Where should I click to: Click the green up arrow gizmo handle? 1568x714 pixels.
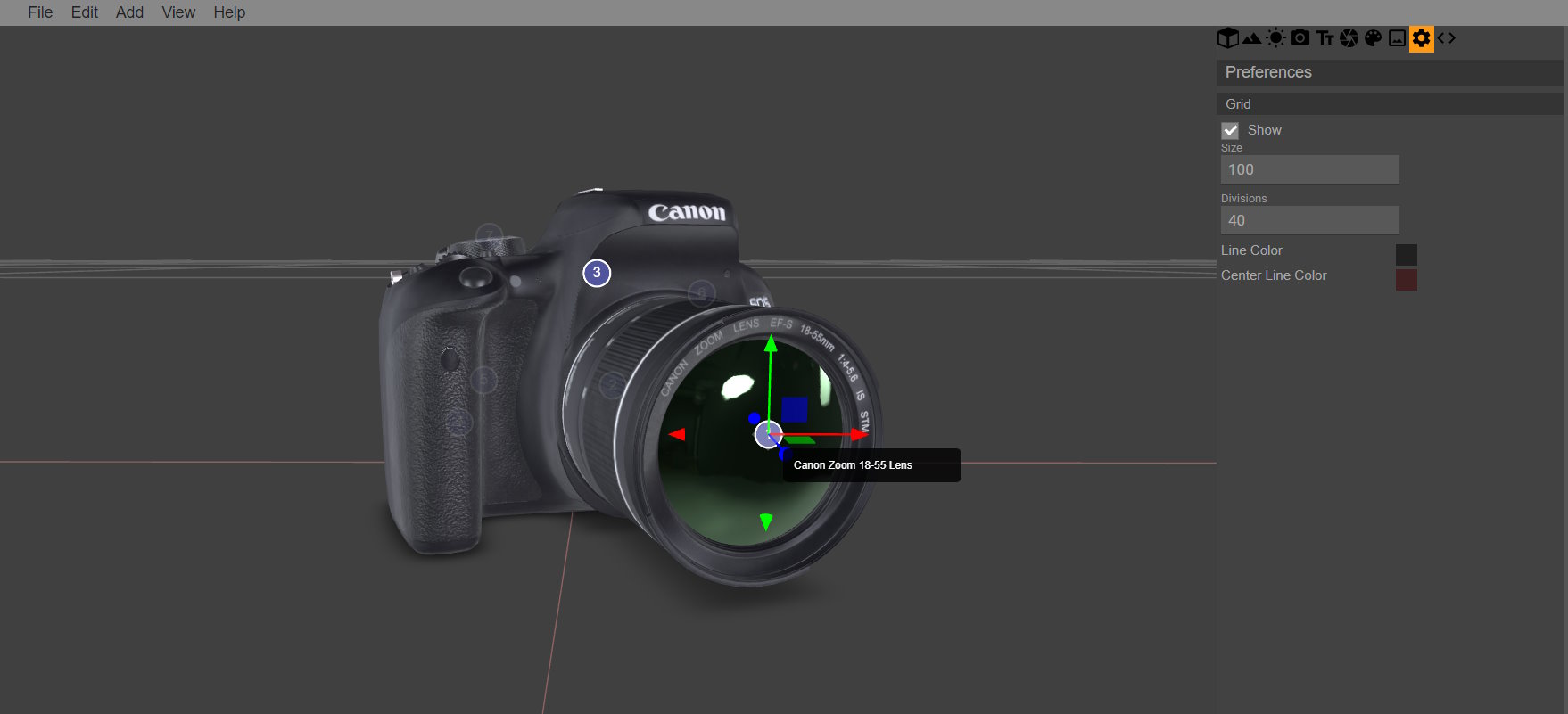[771, 343]
